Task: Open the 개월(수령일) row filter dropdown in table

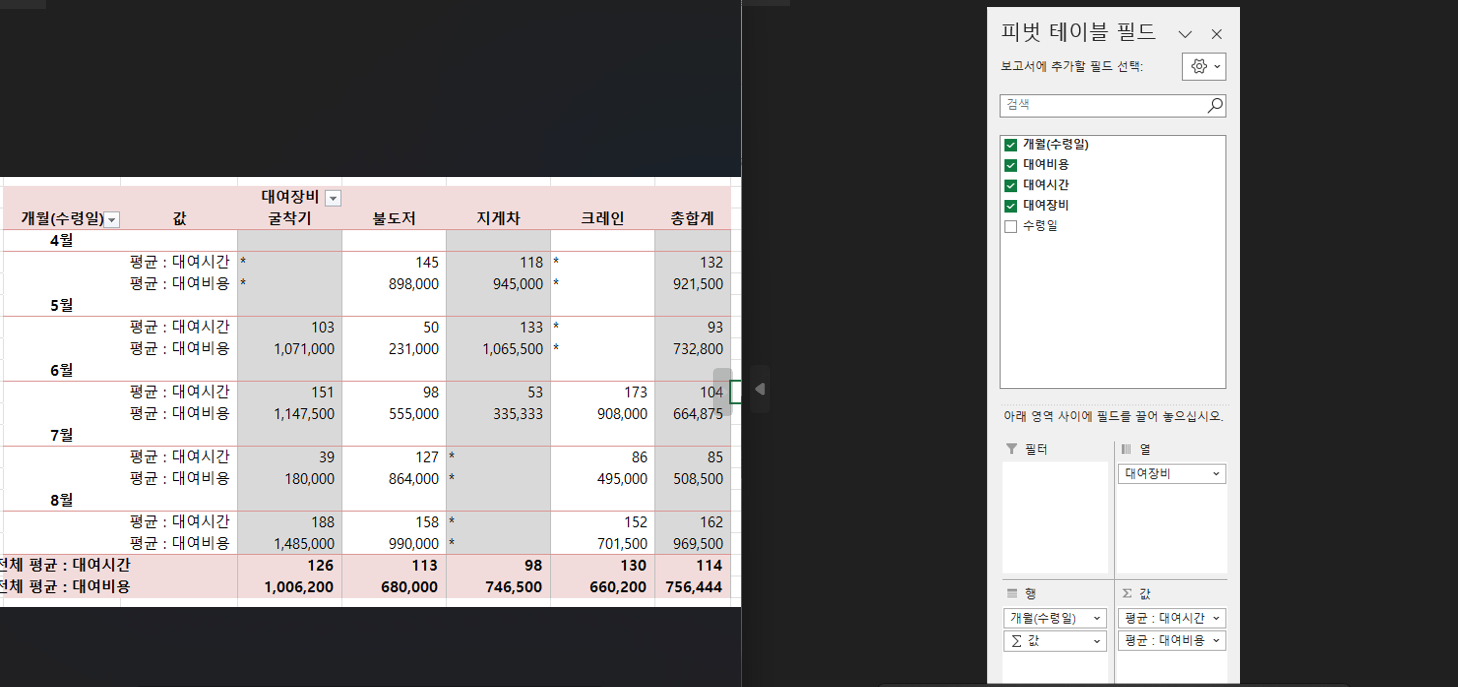Action: [x=112, y=220]
